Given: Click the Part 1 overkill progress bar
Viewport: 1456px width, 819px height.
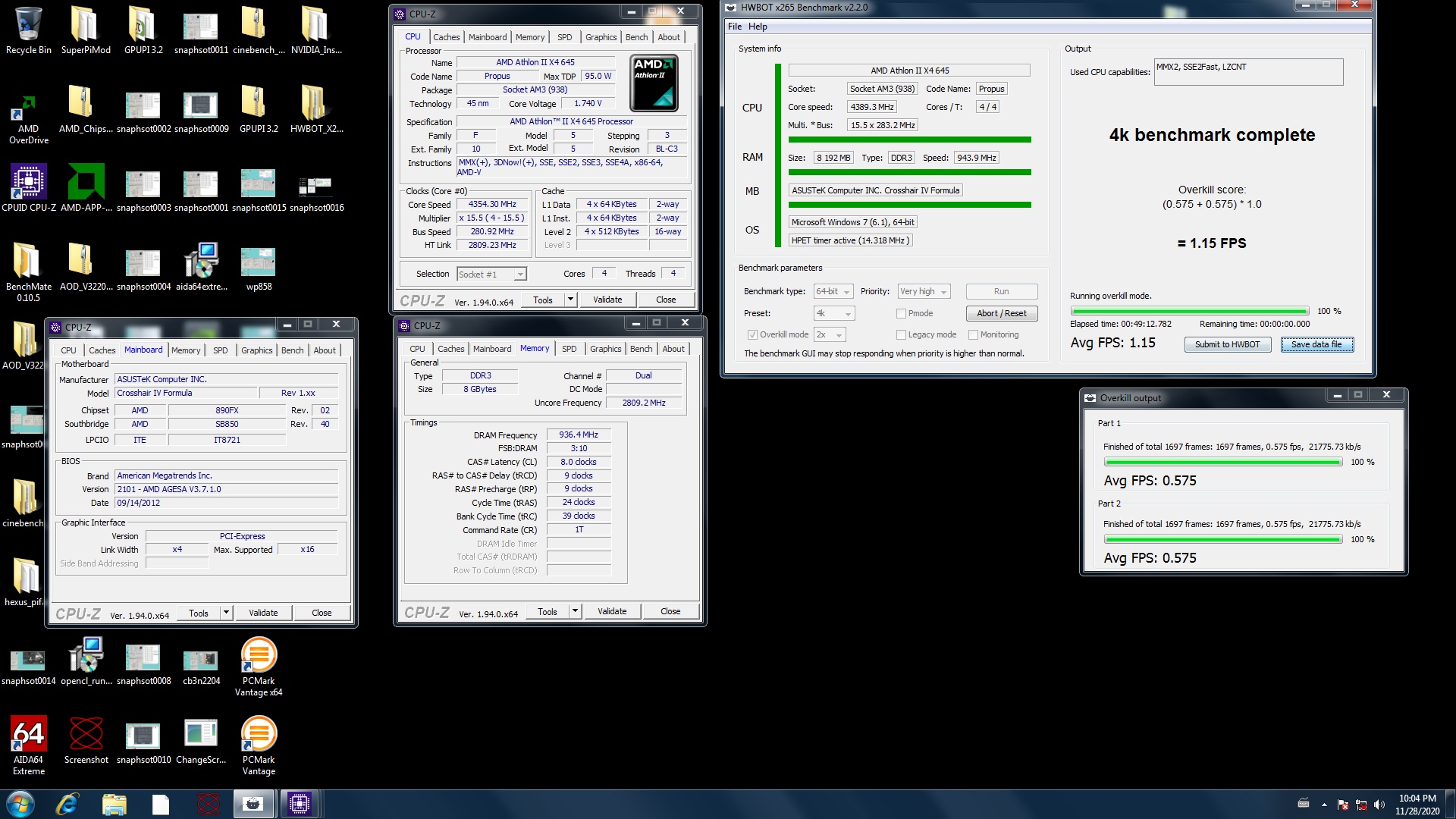Looking at the screenshot, I should pyautogui.click(x=1223, y=462).
